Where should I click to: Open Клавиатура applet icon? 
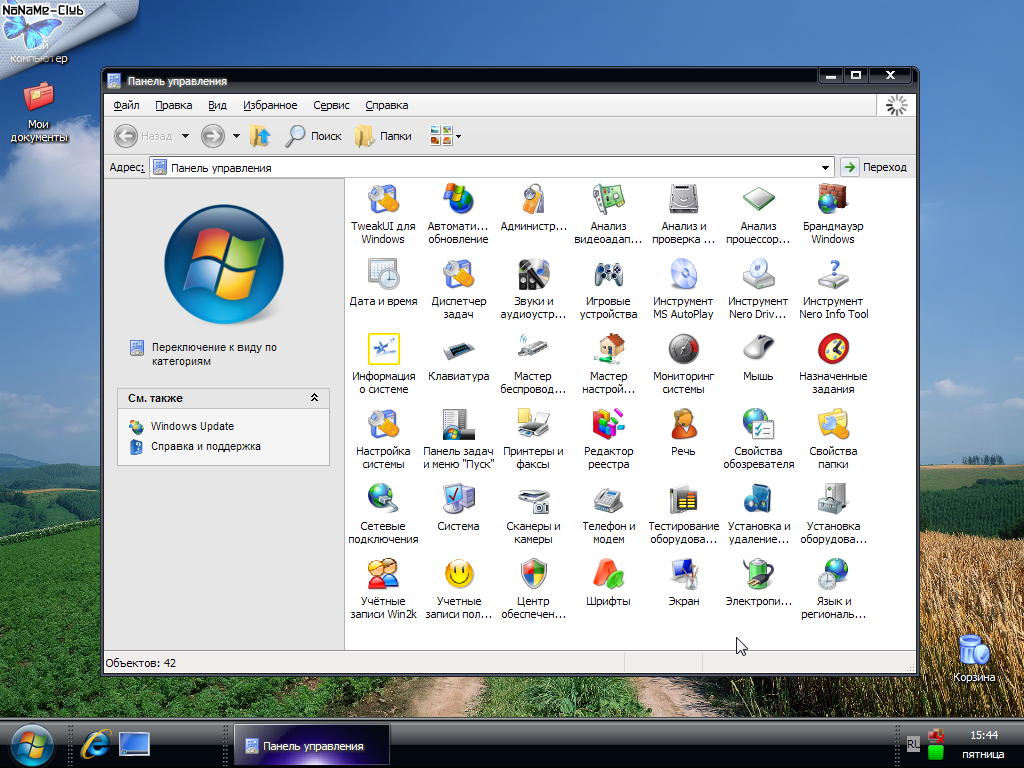(458, 358)
